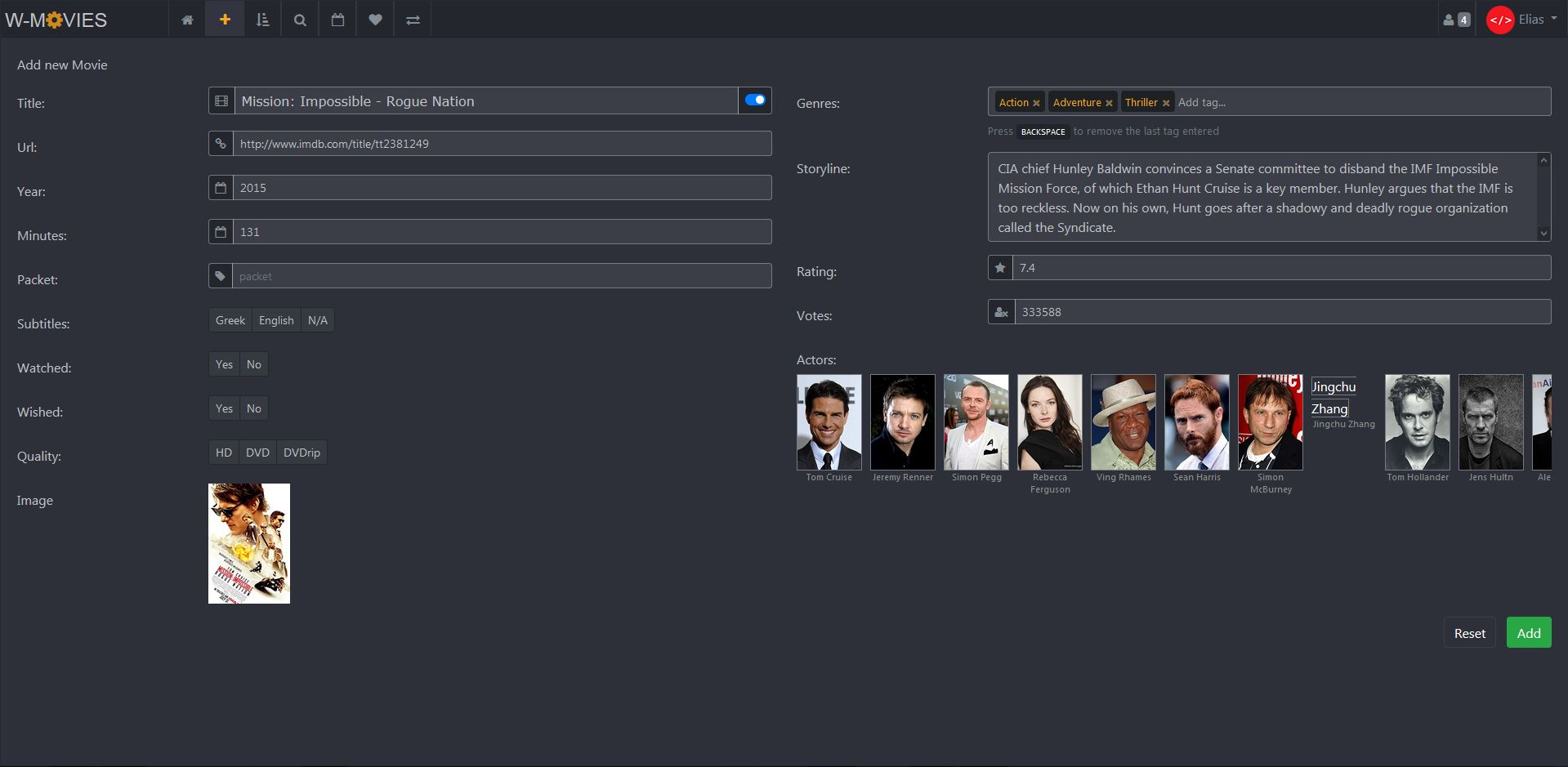Focus the Minutes input field

[503, 232]
